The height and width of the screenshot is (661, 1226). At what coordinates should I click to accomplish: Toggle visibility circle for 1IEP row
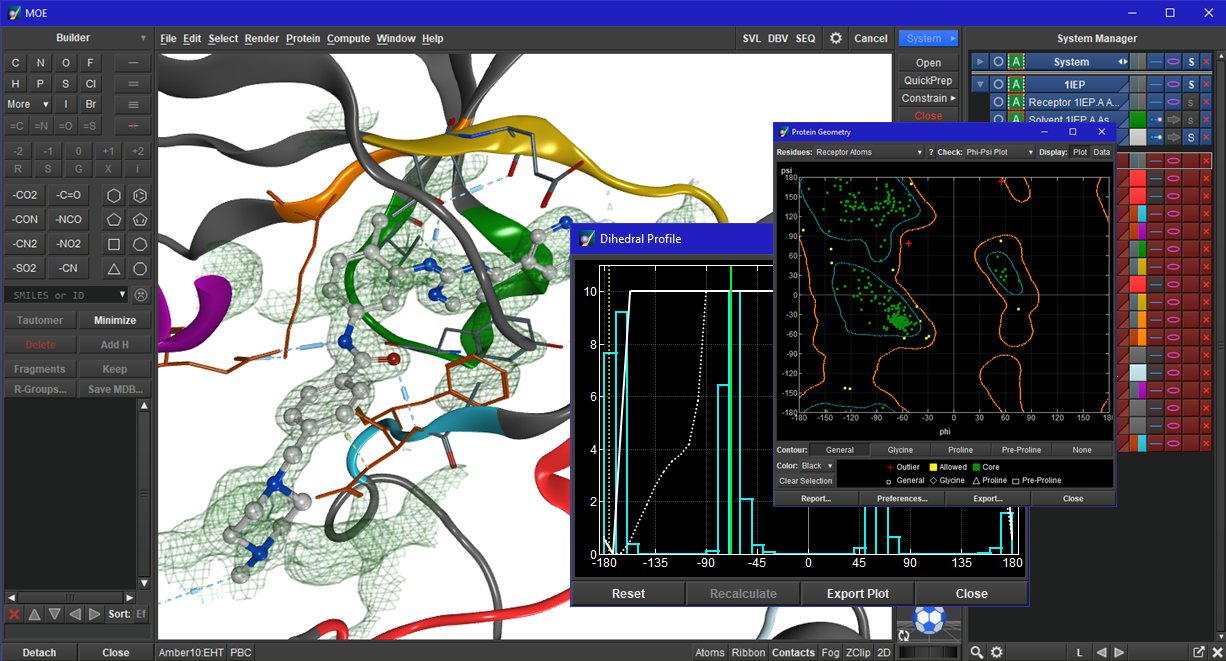coord(998,85)
